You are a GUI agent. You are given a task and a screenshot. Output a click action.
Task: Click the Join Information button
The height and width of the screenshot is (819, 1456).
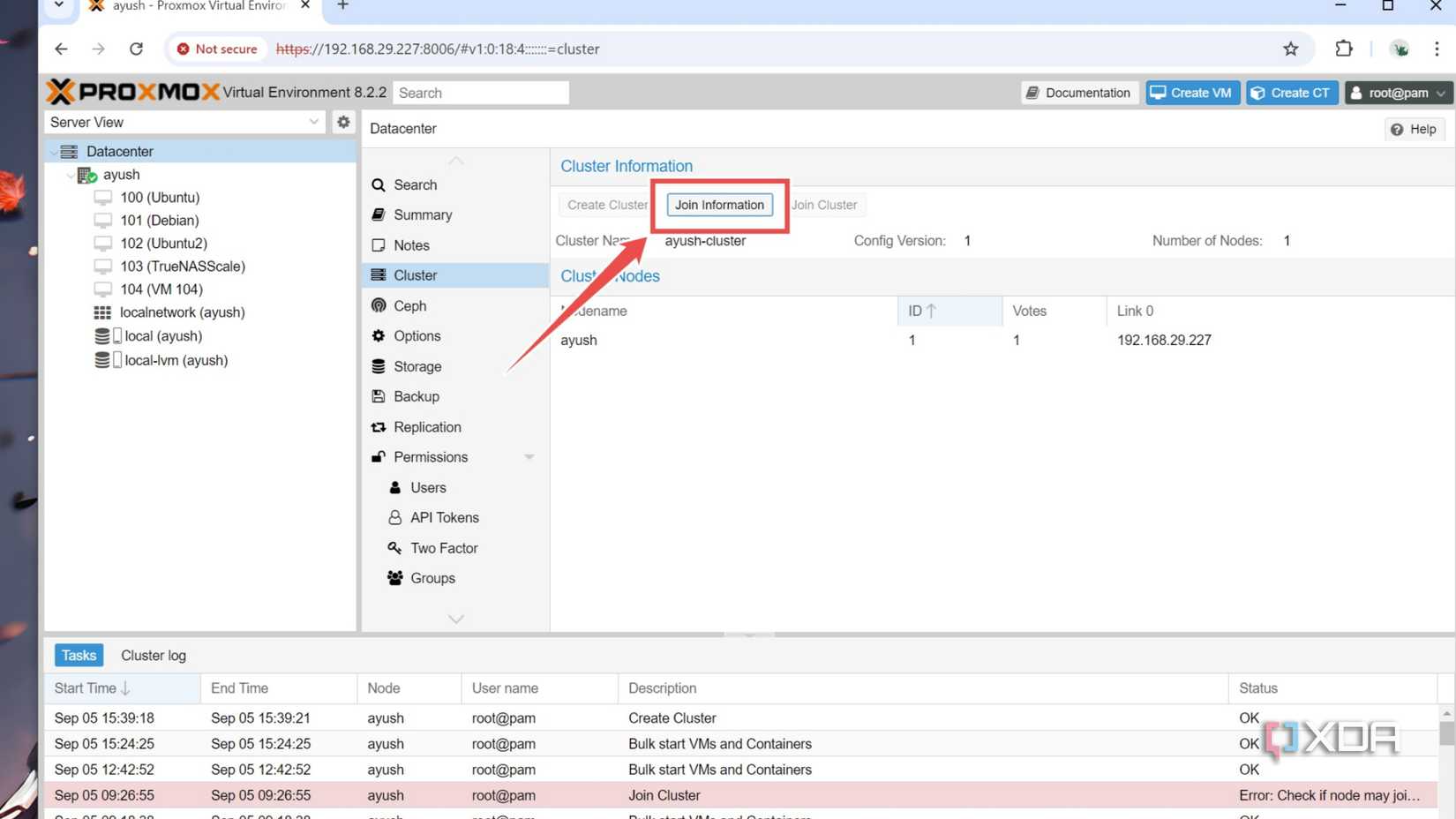pos(719,205)
